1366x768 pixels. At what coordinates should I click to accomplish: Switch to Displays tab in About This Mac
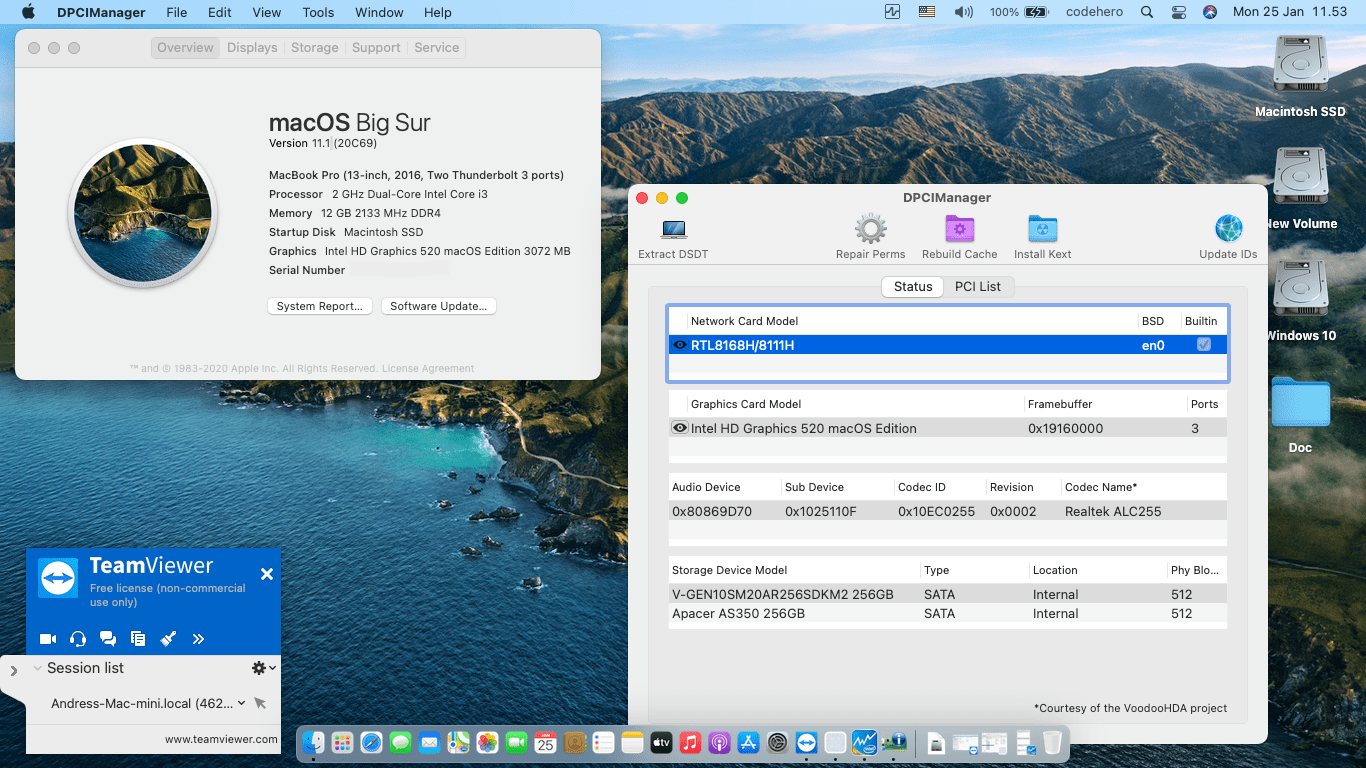[252, 47]
